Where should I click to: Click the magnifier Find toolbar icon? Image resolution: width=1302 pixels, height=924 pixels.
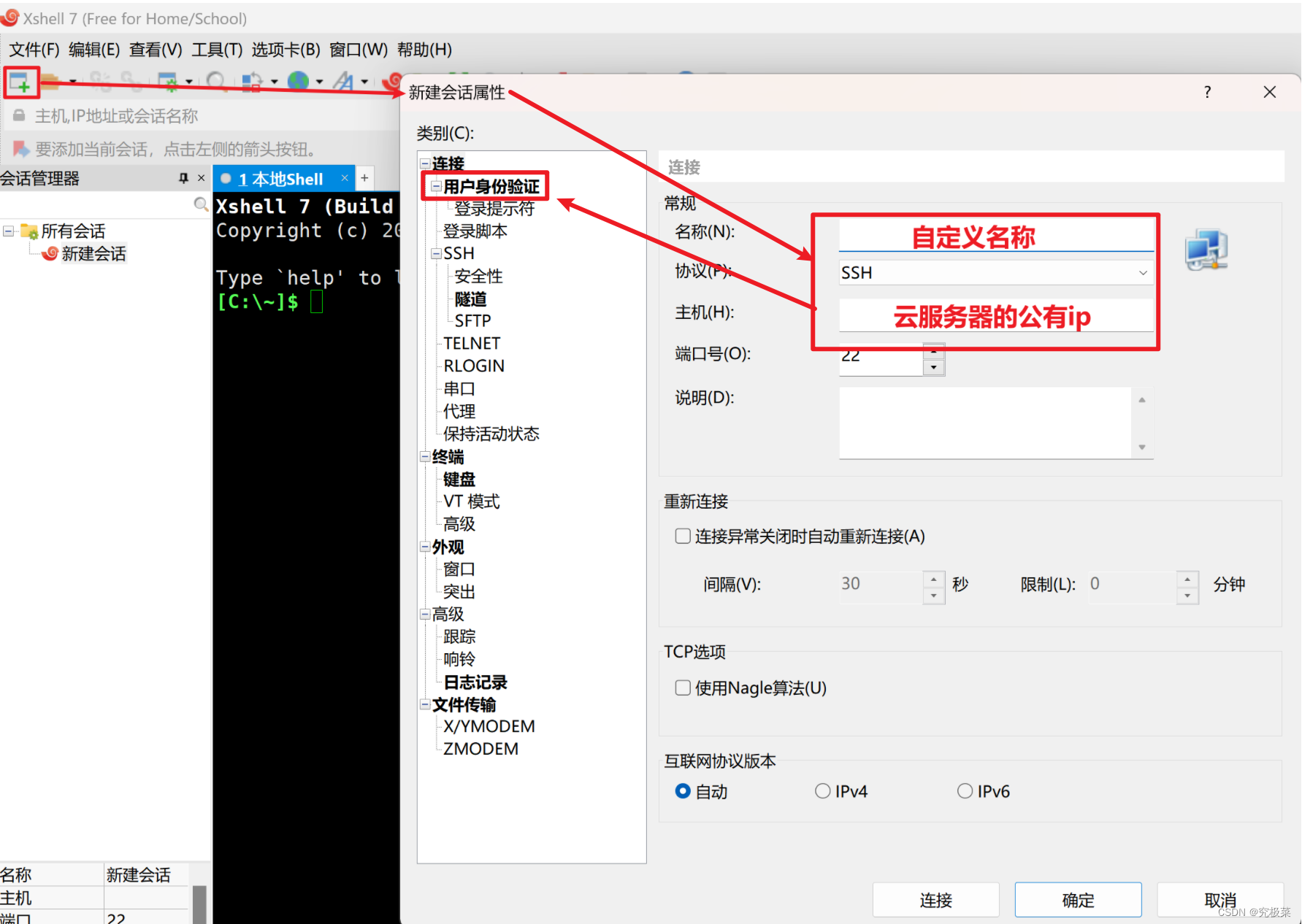(x=215, y=82)
